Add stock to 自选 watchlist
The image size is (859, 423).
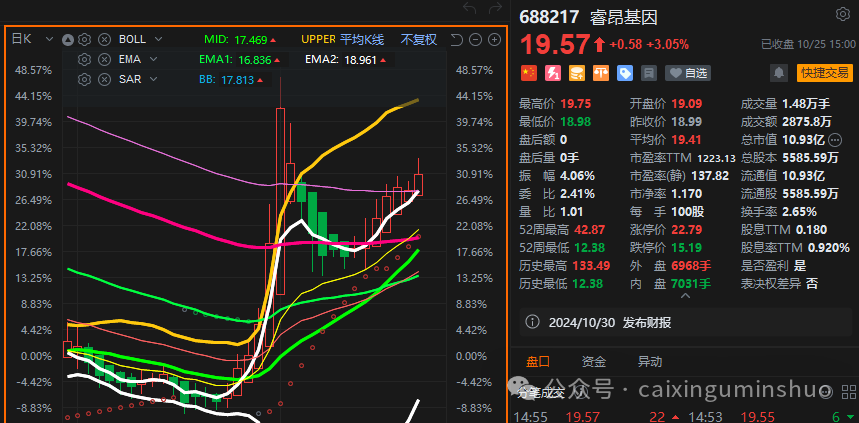click(688, 73)
